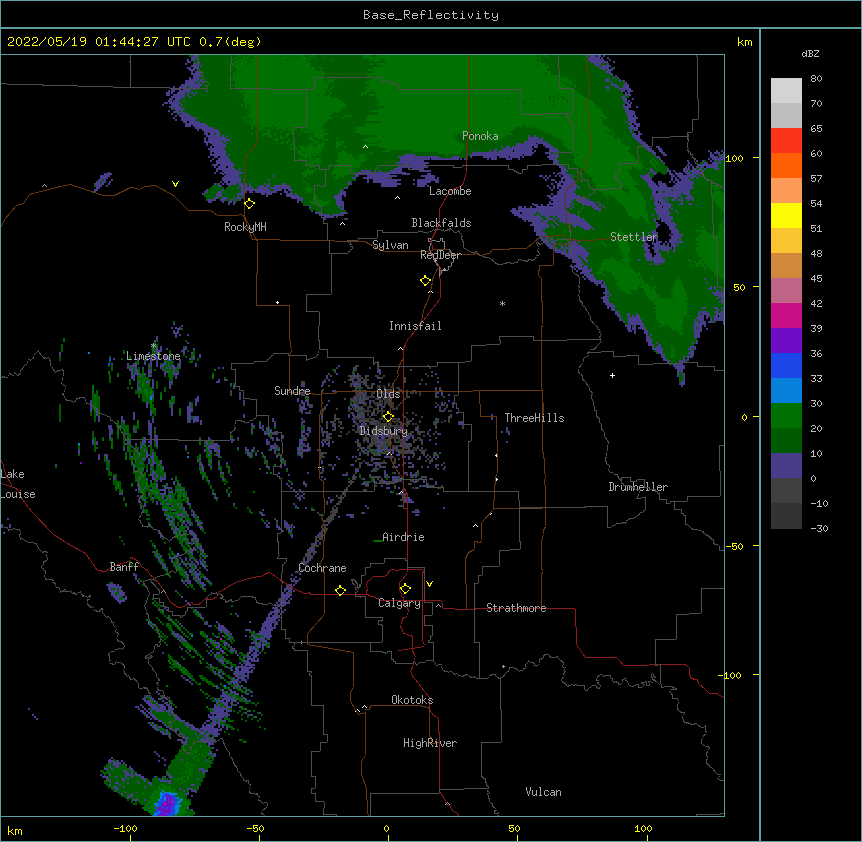Click the intense purple reflectivity core at bottom left

tap(168, 804)
